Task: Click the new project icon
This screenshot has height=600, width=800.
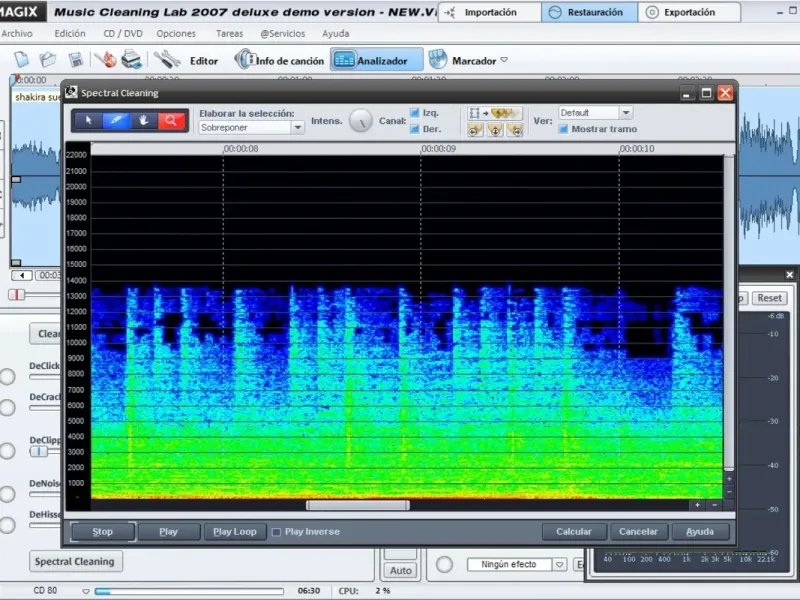Action: (x=22, y=61)
